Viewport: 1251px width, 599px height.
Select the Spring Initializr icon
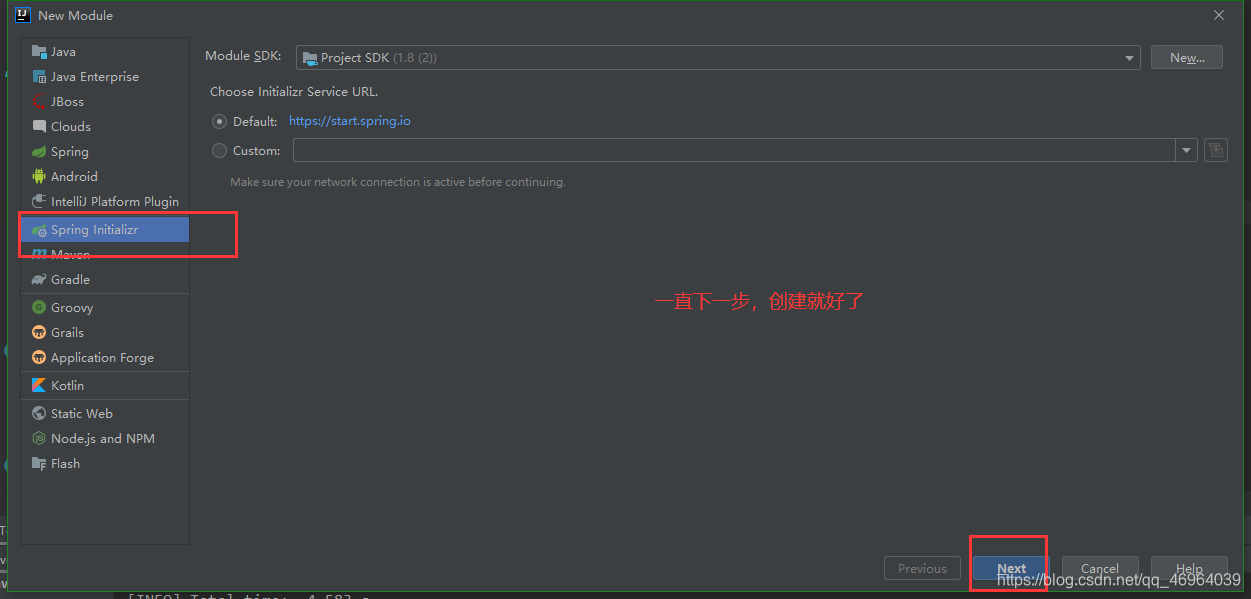pyautogui.click(x=39, y=230)
